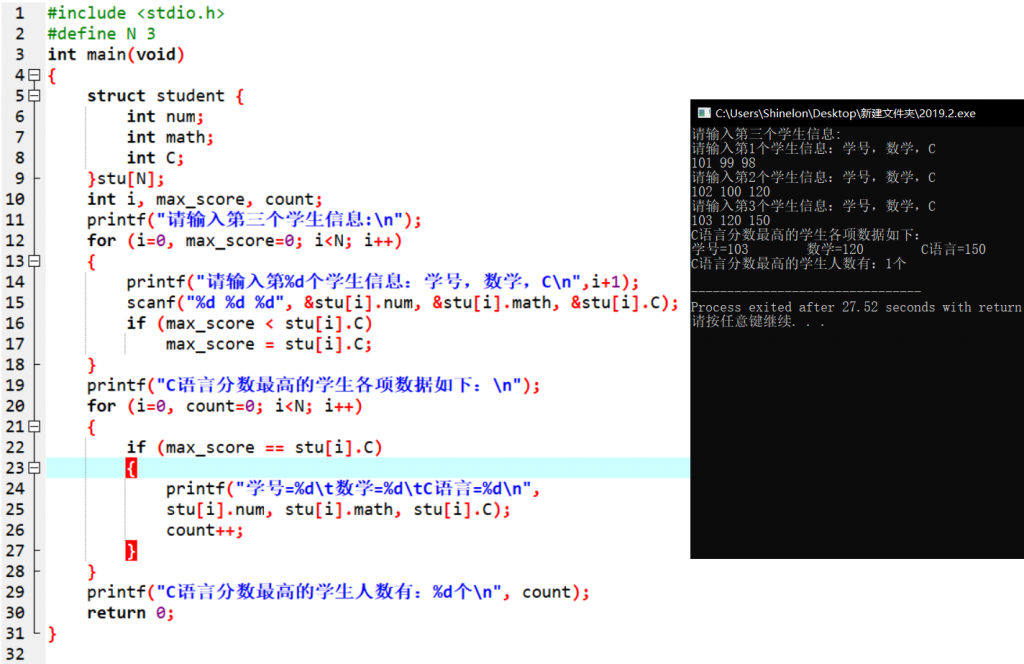This screenshot has height=664, width=1024.
Task: Click the printf statement on line 29
Action: click(x=338, y=592)
